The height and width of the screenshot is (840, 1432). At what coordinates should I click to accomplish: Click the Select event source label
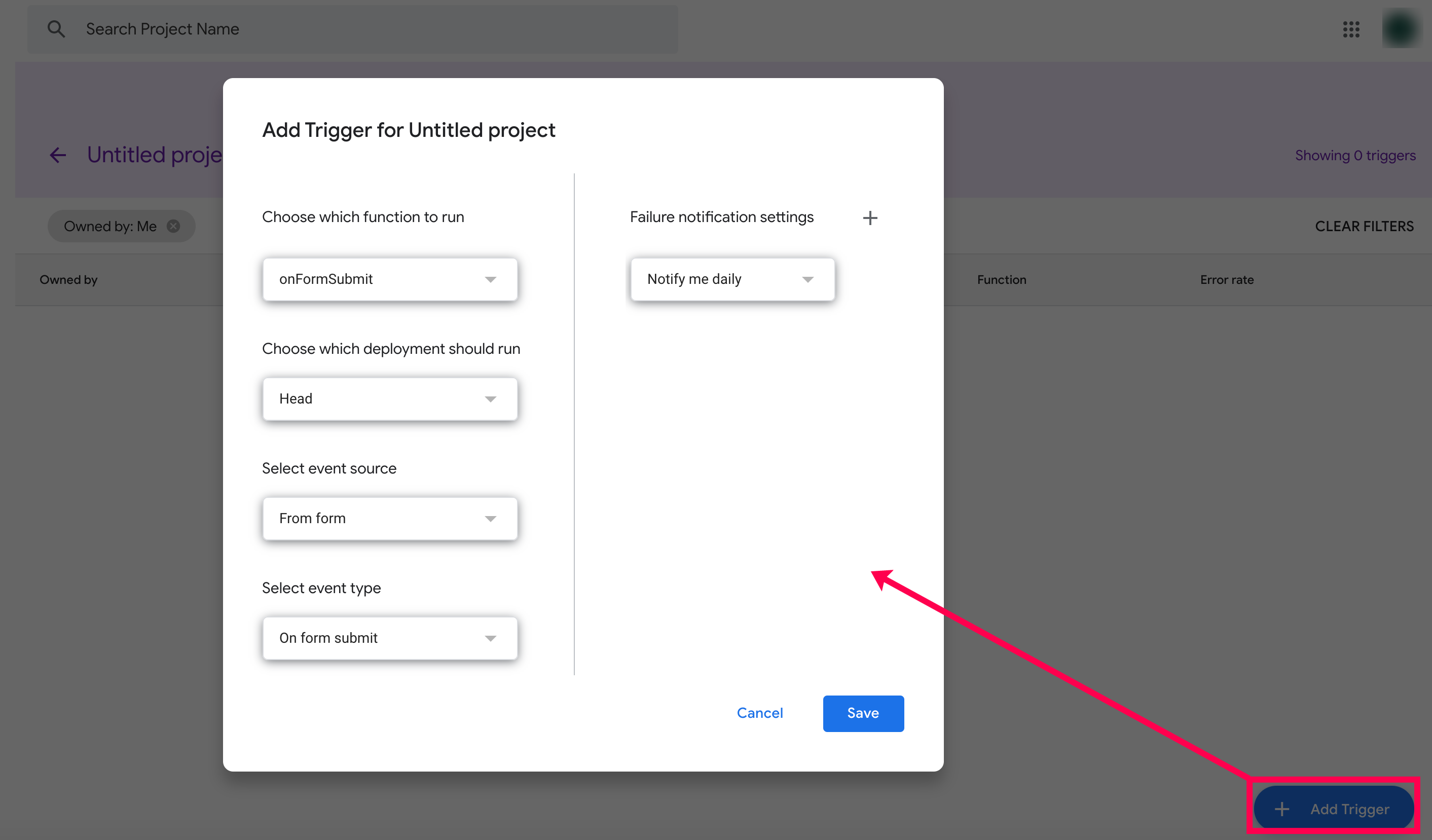click(329, 468)
